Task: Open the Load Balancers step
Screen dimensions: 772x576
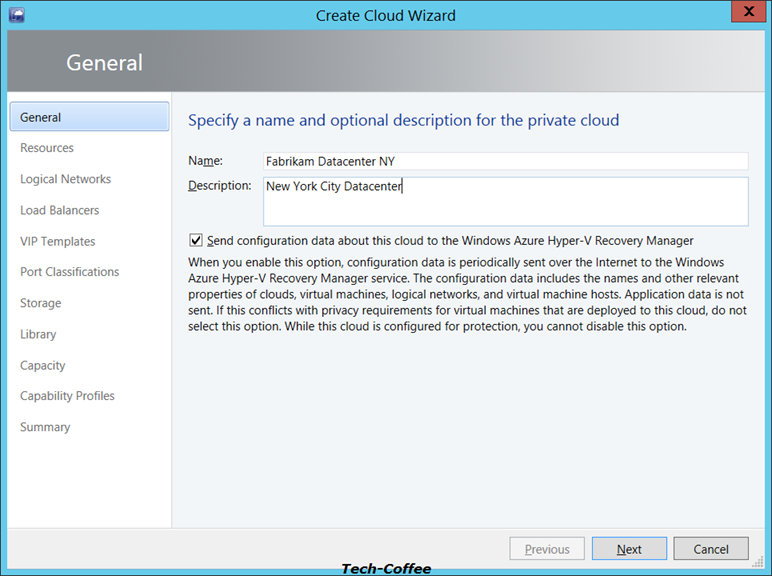Action: click(x=60, y=210)
